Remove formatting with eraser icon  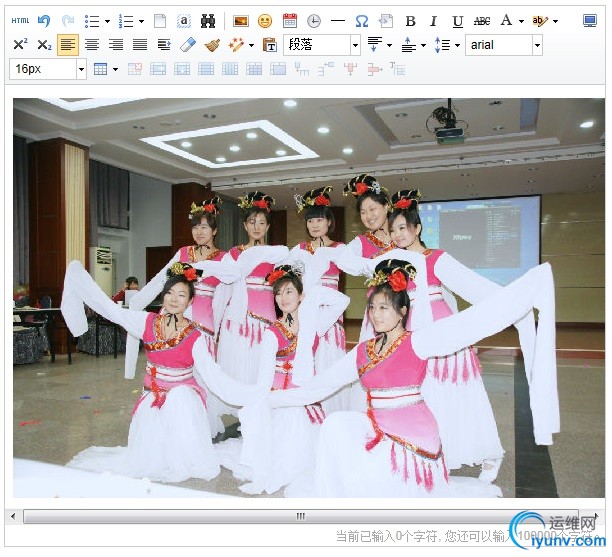pos(188,45)
